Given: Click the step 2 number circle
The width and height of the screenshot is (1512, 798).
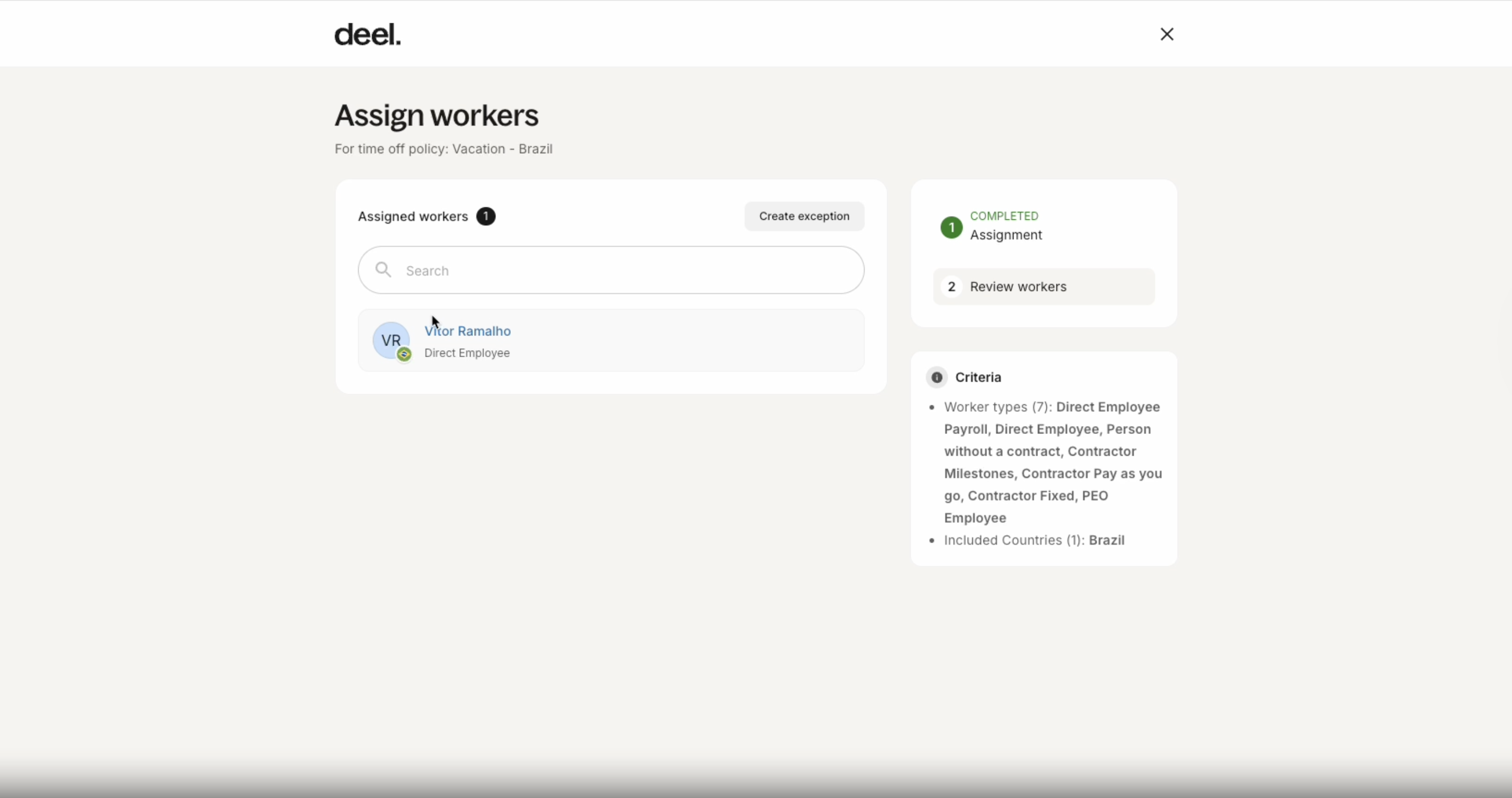Looking at the screenshot, I should point(951,287).
